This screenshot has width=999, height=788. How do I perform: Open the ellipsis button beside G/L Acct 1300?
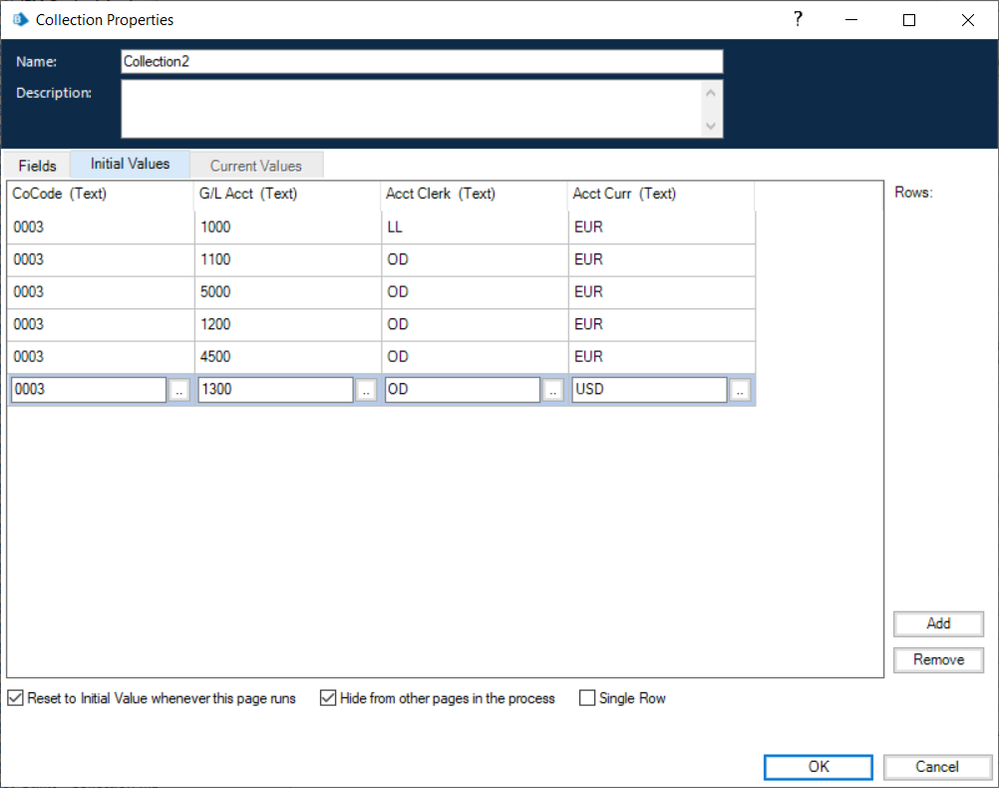pyautogui.click(x=366, y=390)
